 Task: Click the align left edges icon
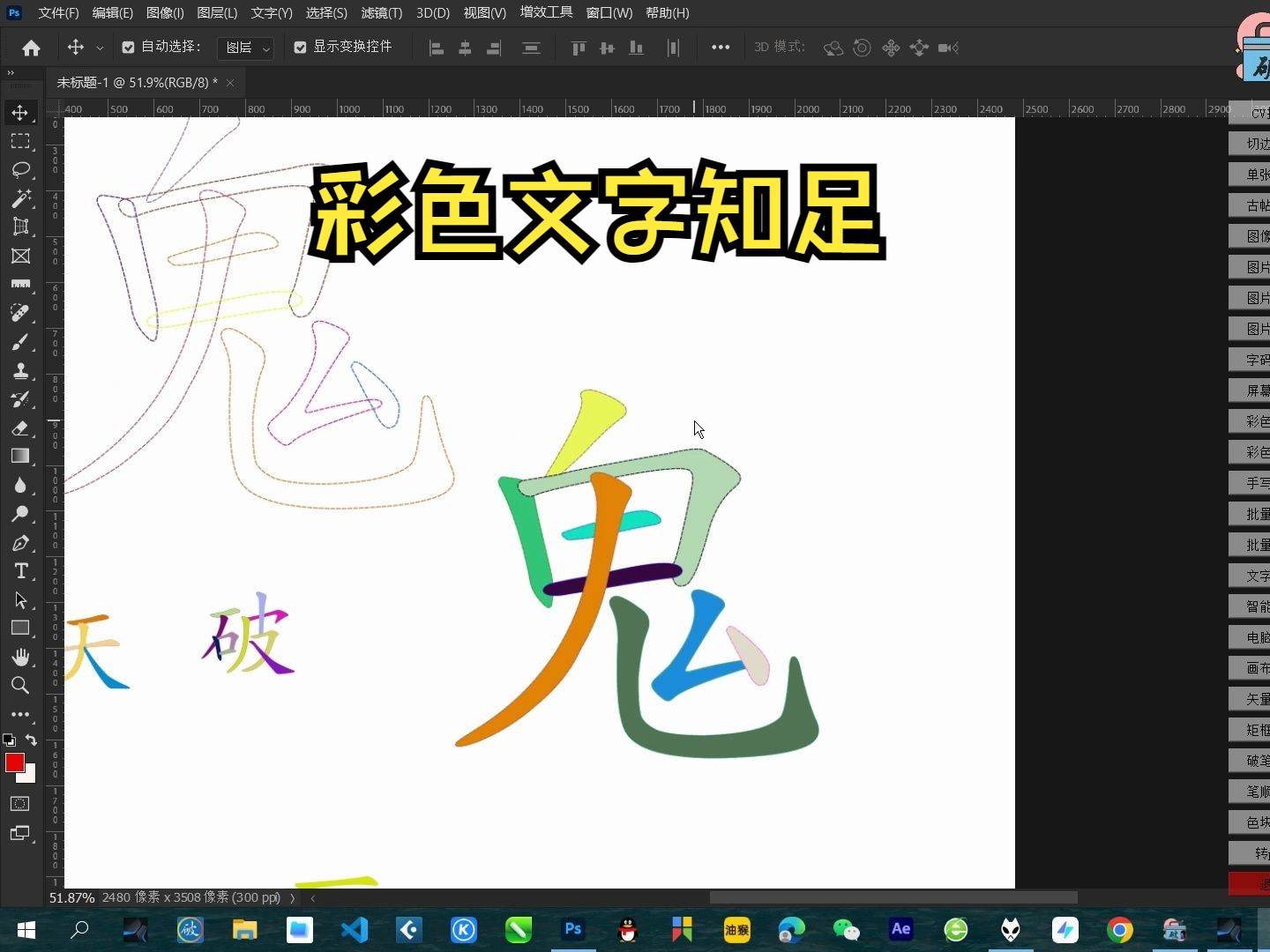(x=436, y=48)
